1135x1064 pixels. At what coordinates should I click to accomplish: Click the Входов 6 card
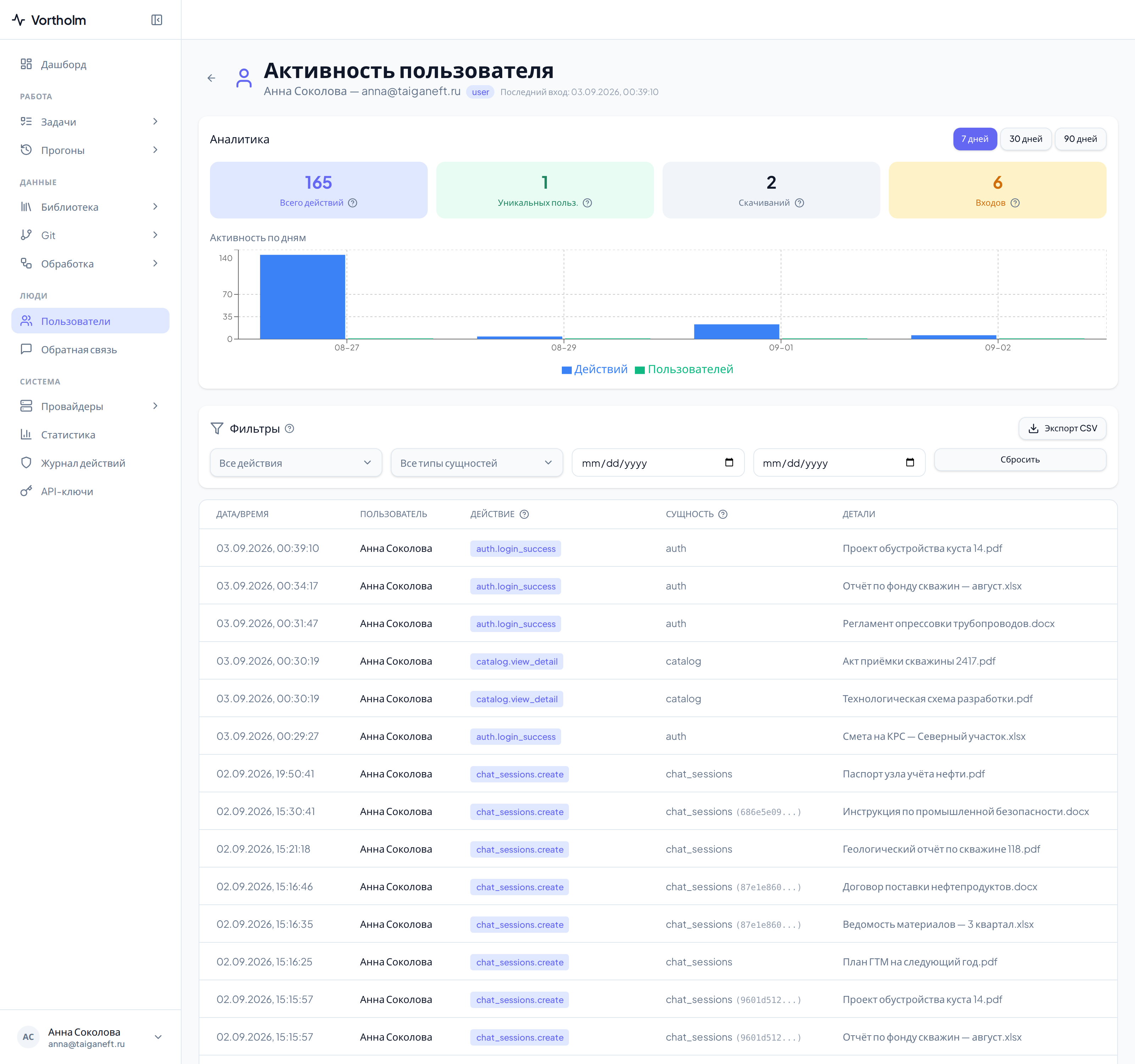point(997,190)
